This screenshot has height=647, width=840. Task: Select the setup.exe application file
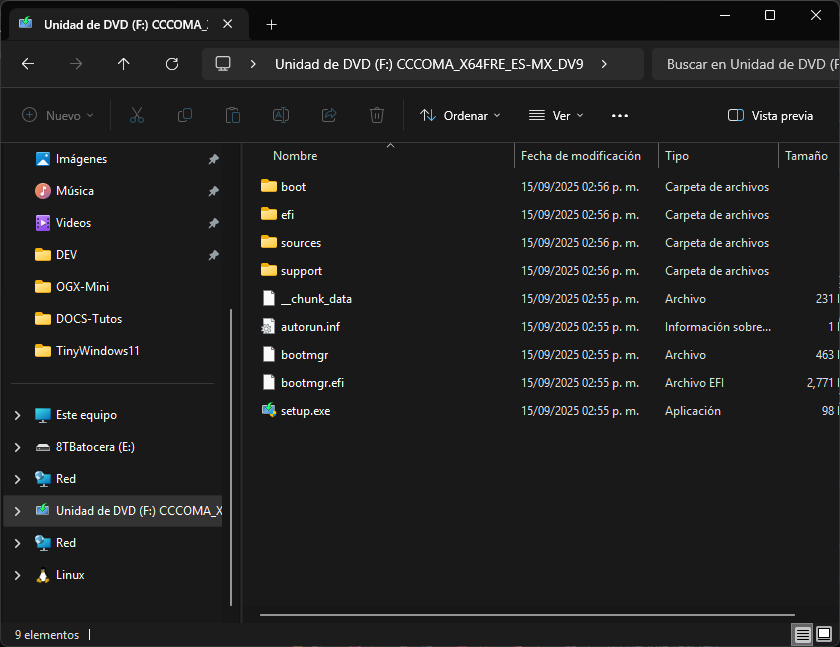(305, 411)
